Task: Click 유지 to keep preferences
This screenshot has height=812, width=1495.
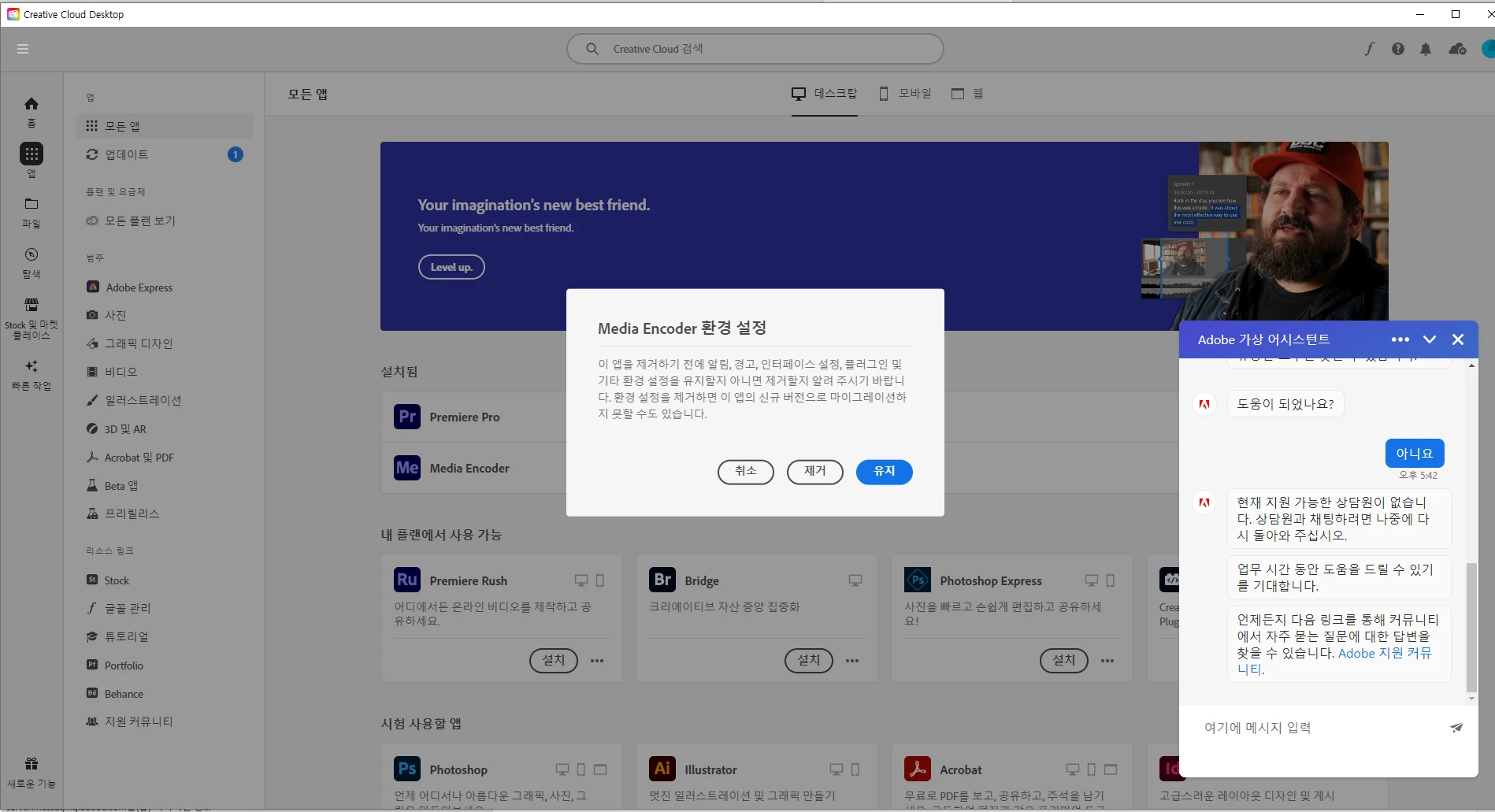Action: click(x=884, y=472)
